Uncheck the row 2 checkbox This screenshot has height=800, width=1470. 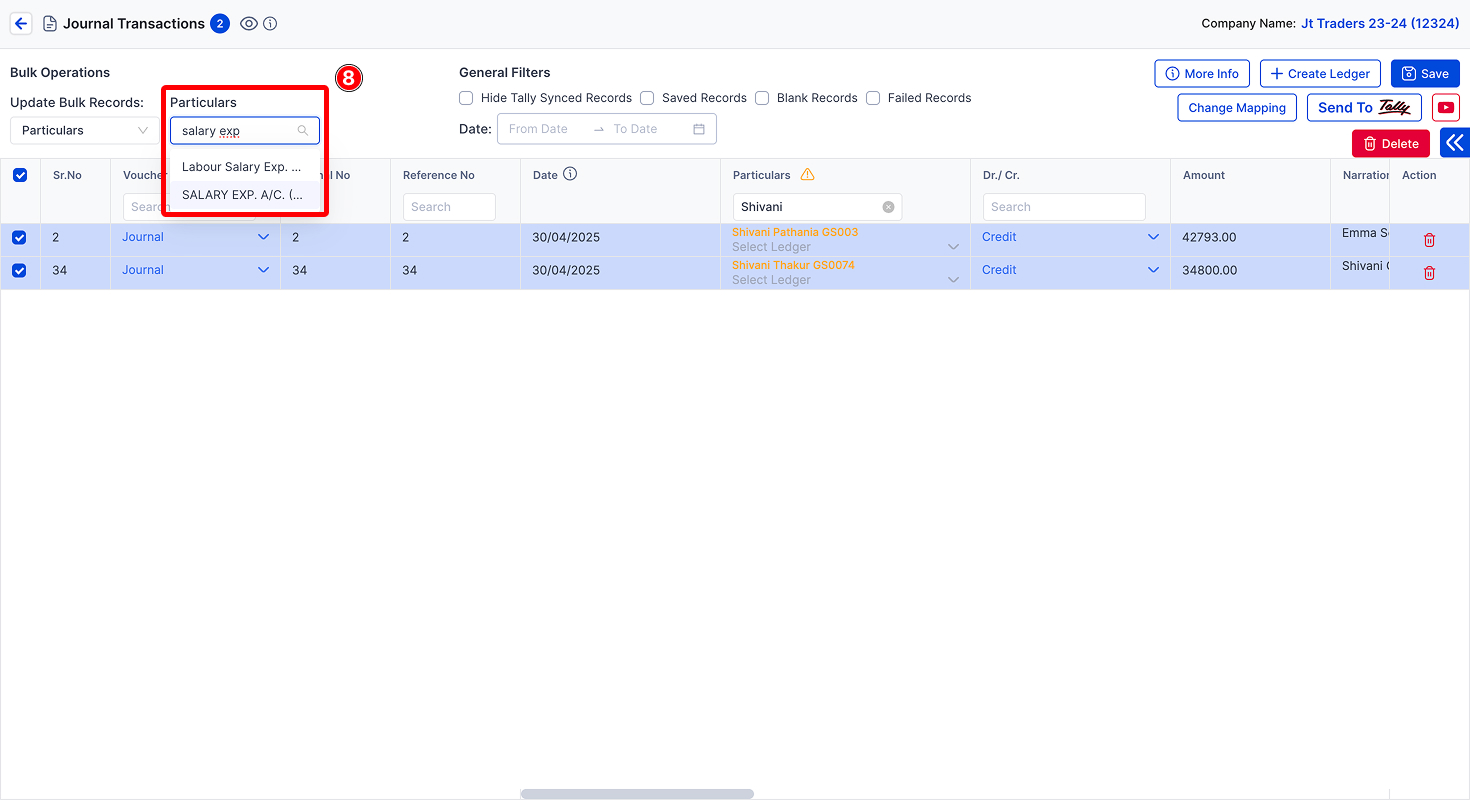[19, 238]
